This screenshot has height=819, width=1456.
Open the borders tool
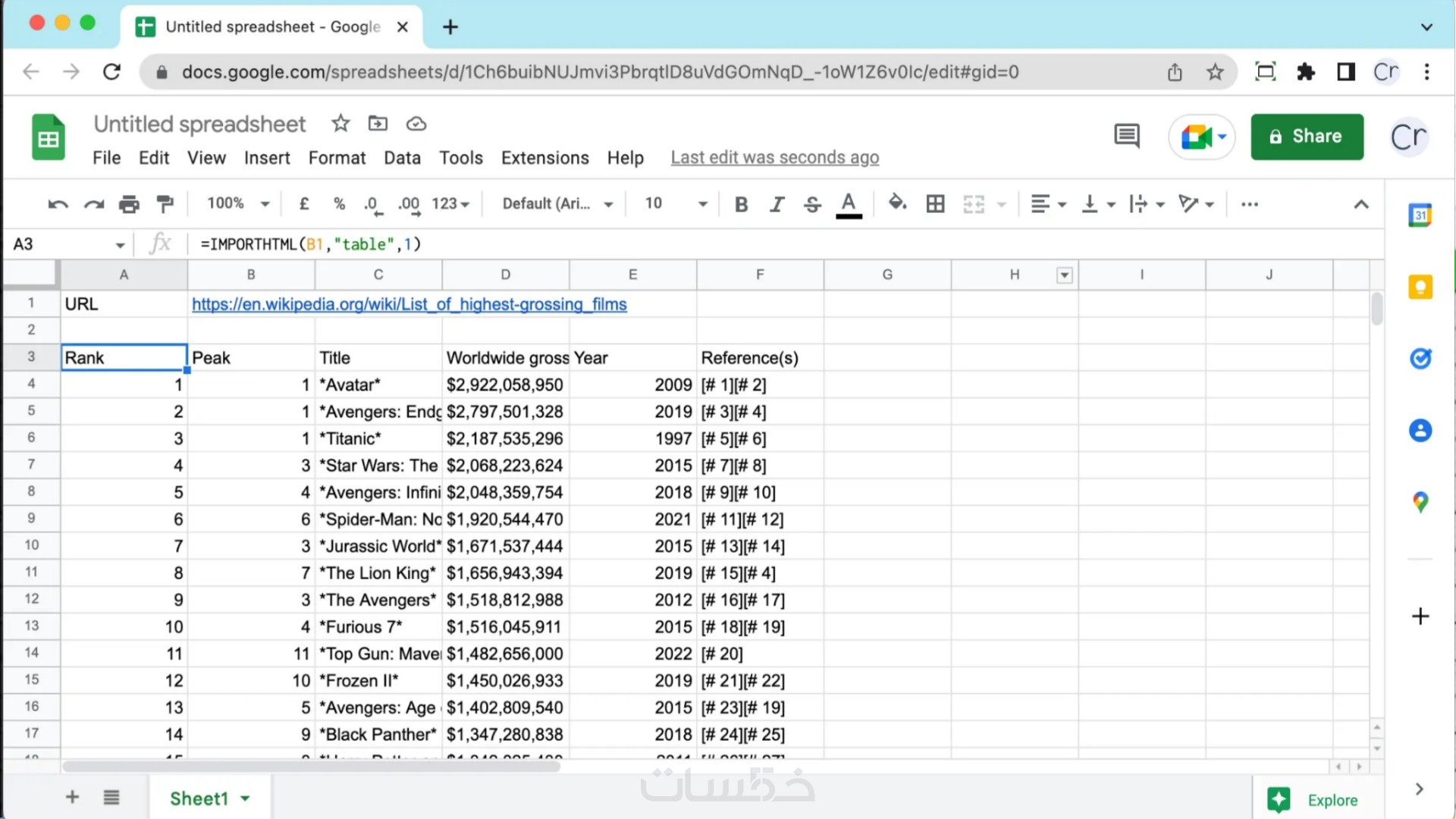pyautogui.click(x=935, y=204)
